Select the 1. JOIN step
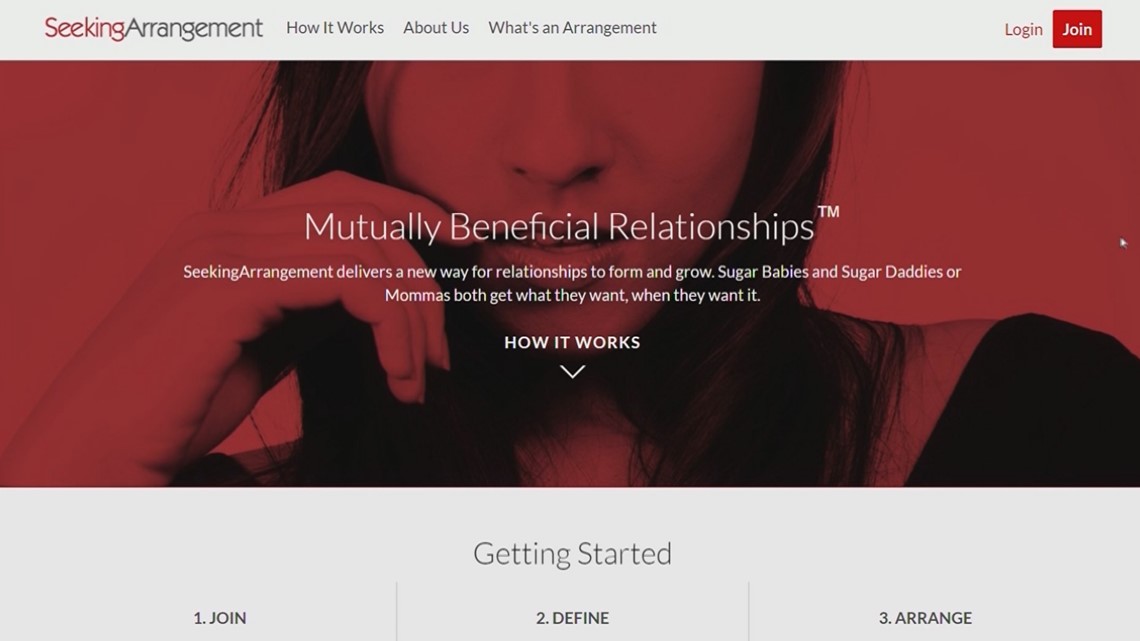 coord(220,618)
